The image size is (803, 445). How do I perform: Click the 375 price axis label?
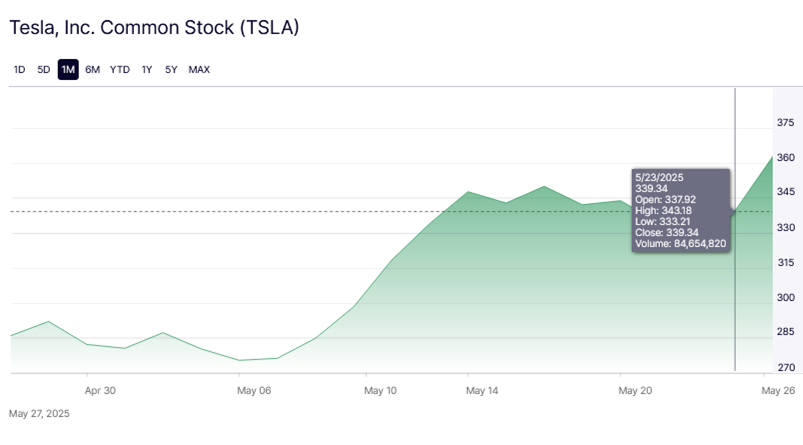tap(785, 122)
